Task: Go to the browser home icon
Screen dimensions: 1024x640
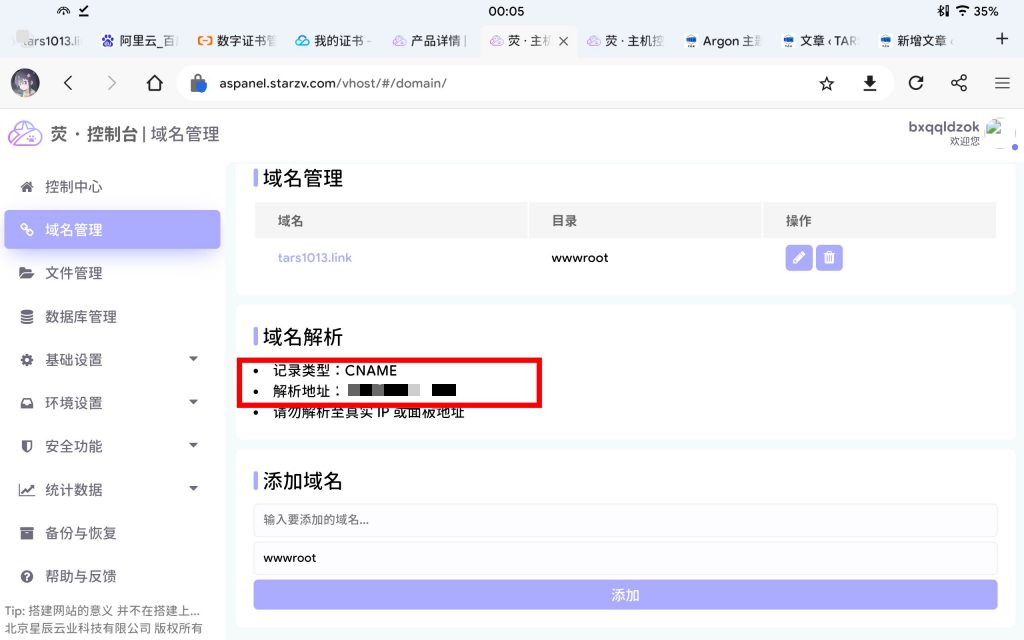Action: click(154, 84)
